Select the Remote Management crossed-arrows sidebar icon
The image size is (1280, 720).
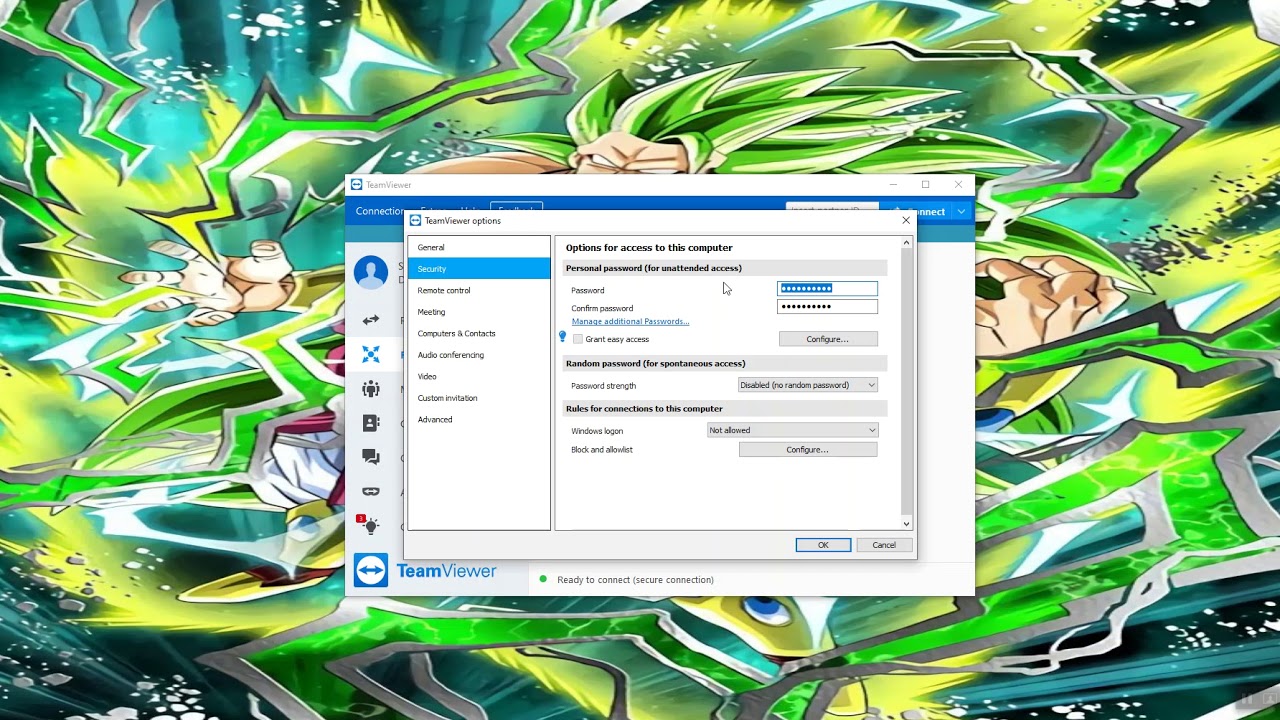pyautogui.click(x=371, y=354)
